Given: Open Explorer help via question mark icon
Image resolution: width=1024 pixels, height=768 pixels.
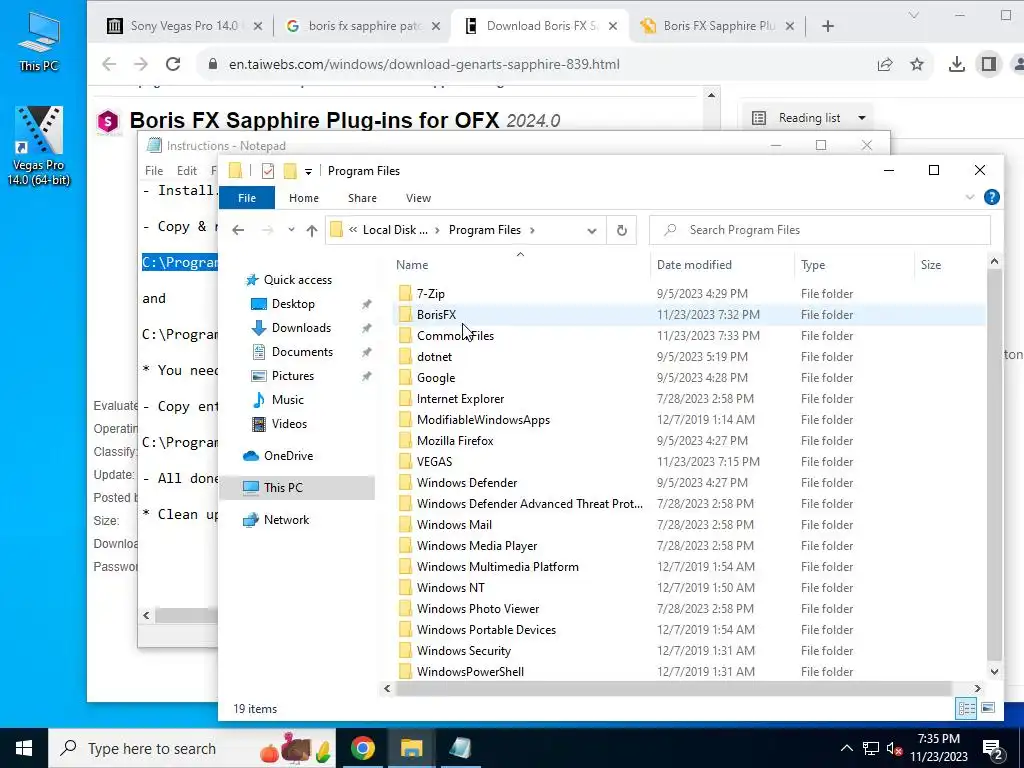Looking at the screenshot, I should (991, 197).
